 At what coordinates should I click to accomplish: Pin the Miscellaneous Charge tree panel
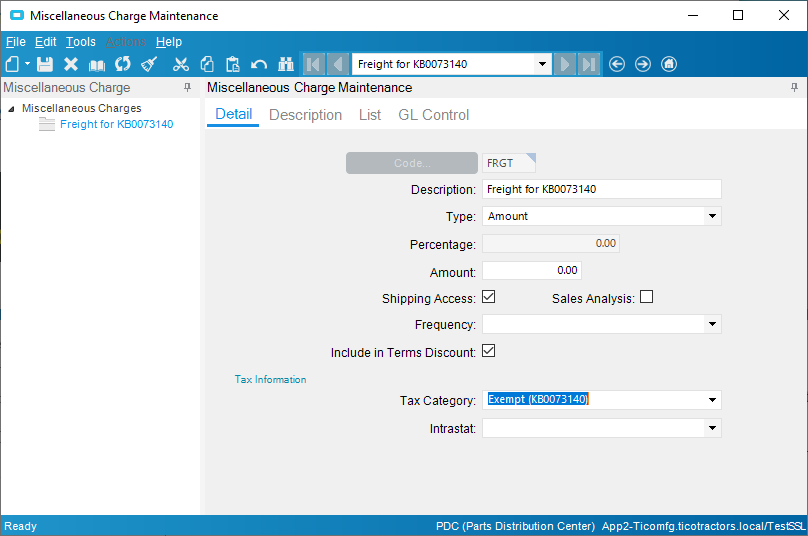(188, 88)
